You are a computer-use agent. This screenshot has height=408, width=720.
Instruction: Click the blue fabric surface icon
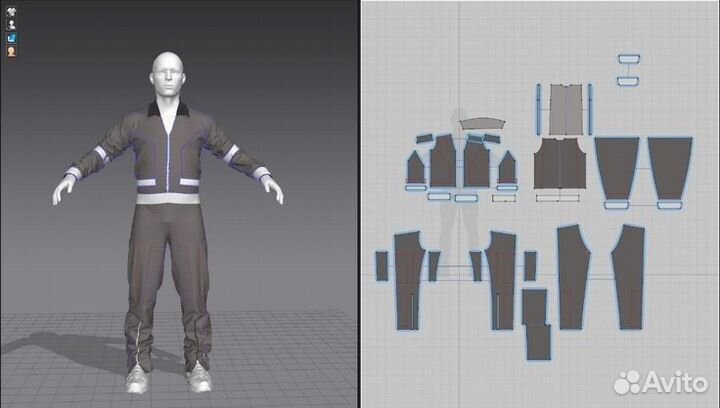[x=11, y=37]
